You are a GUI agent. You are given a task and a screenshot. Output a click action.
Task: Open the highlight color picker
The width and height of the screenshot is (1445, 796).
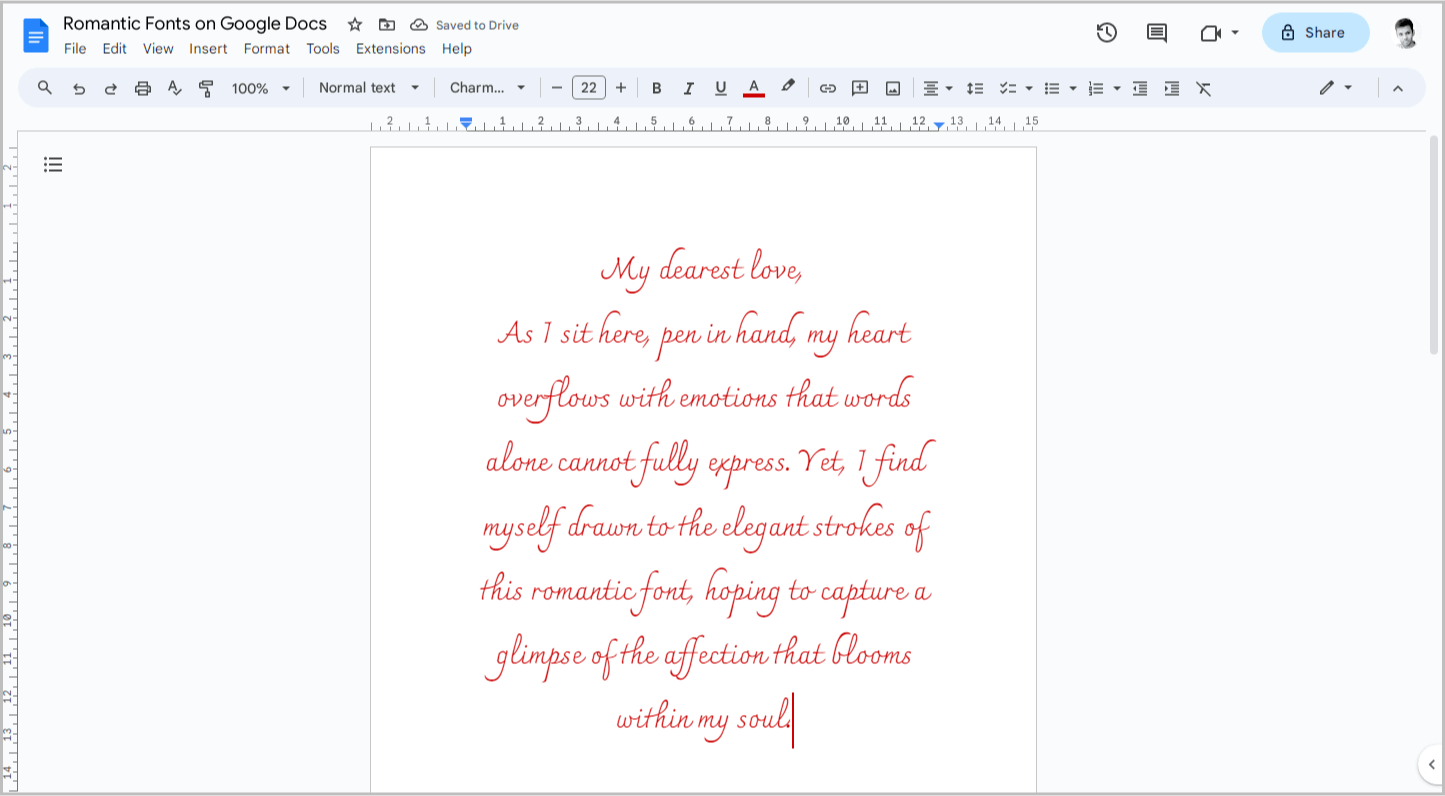pyautogui.click(x=788, y=87)
